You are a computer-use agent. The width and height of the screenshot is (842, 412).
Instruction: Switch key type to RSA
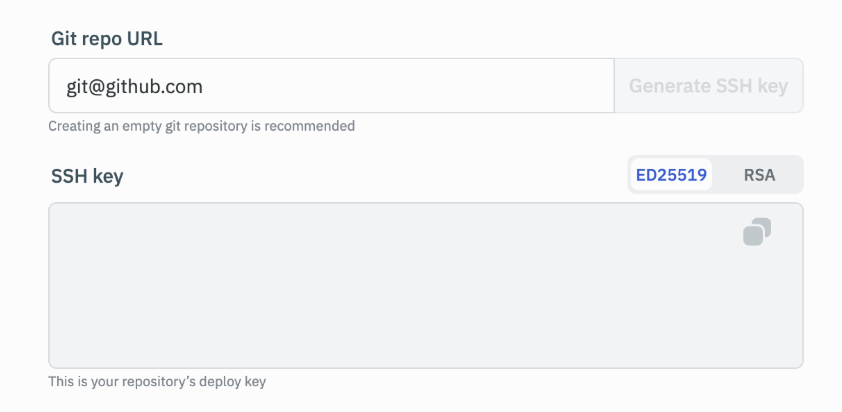tap(759, 175)
